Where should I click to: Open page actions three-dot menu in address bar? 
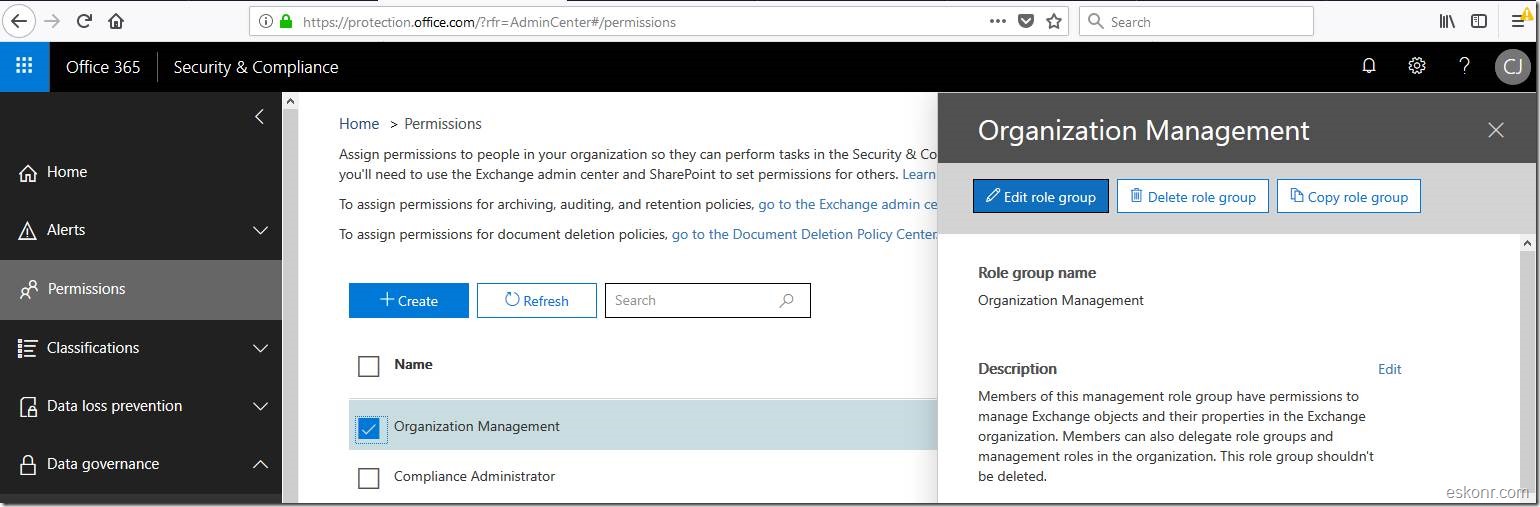click(997, 21)
